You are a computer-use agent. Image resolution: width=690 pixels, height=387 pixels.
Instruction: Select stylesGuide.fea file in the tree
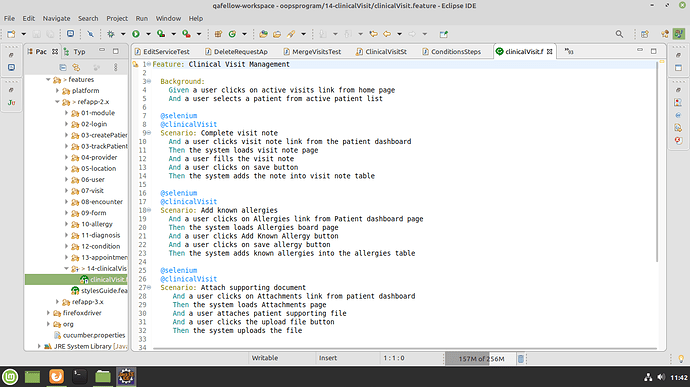point(99,291)
